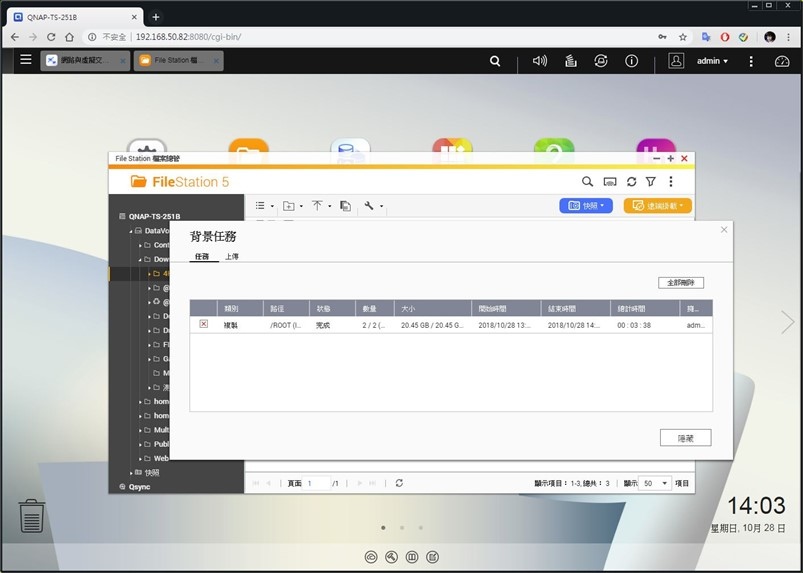
Task: Click the copy files toolbar icon
Action: (346, 205)
